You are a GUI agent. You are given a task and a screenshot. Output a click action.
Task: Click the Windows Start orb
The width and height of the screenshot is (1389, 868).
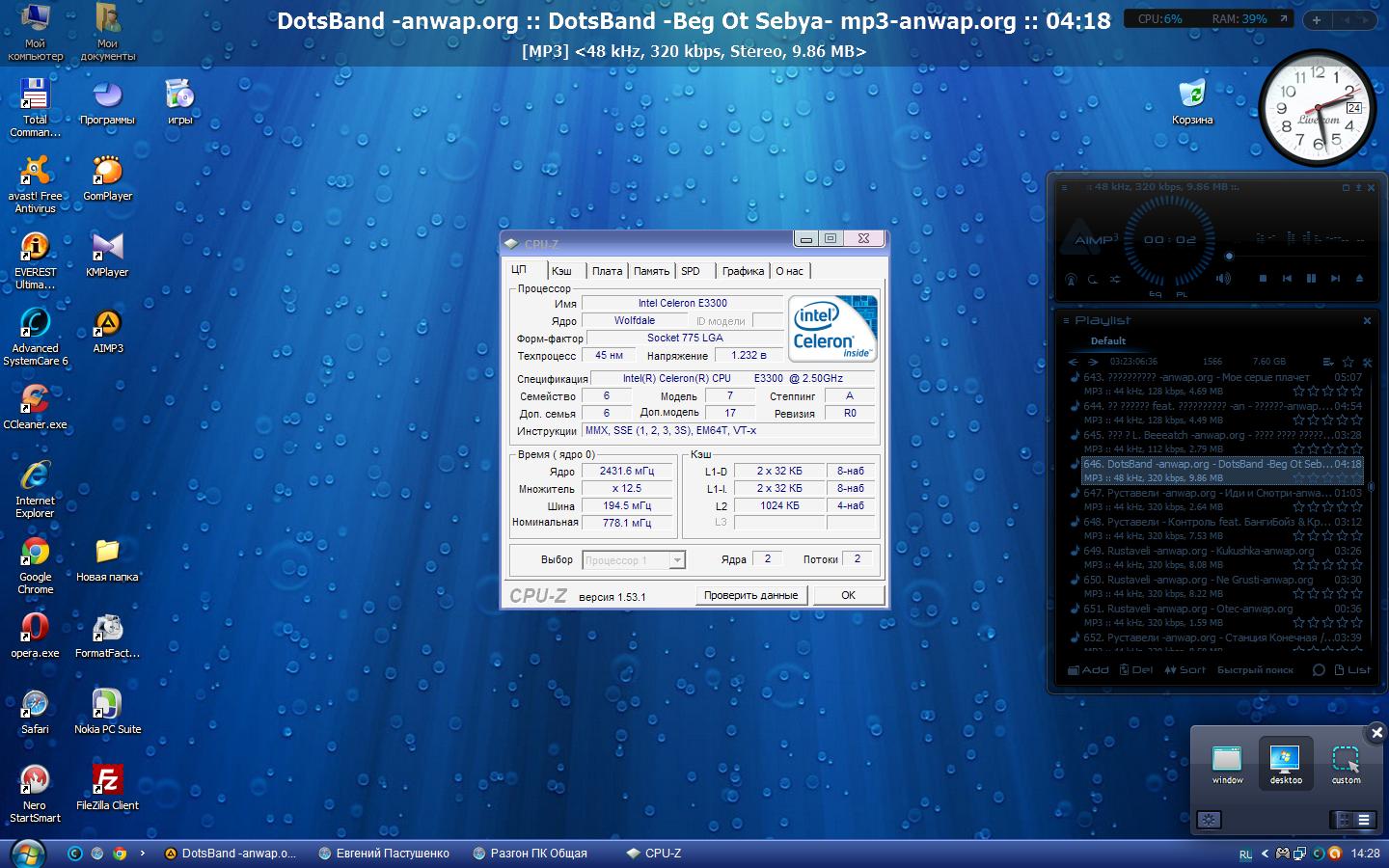tap(27, 853)
